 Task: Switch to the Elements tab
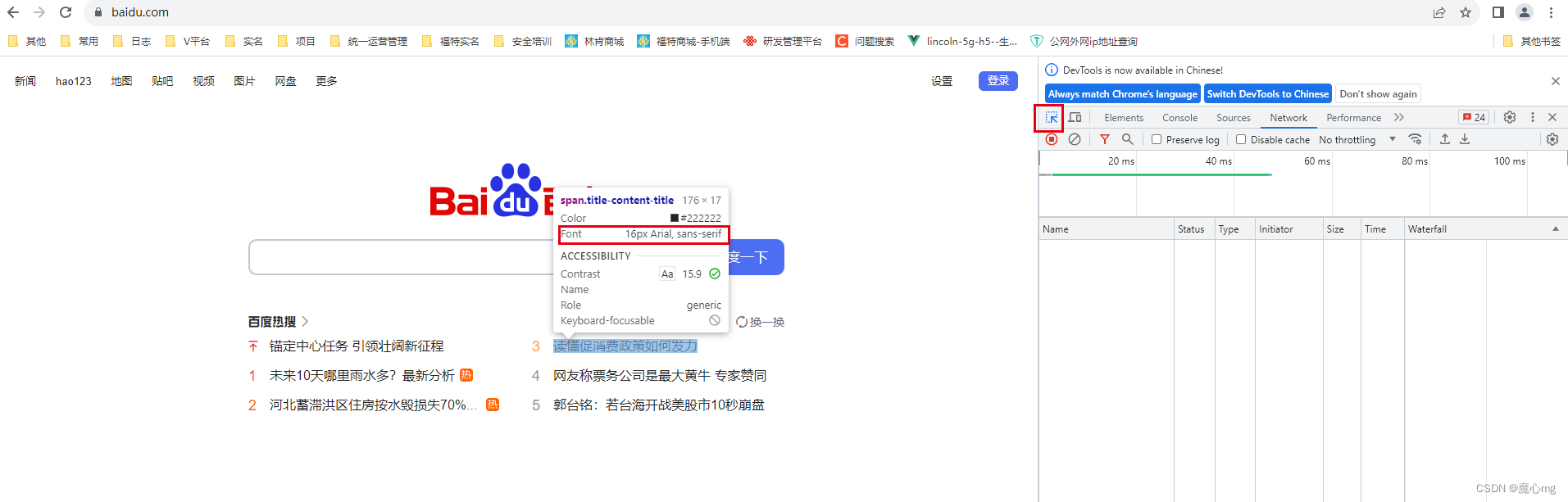coord(1124,118)
